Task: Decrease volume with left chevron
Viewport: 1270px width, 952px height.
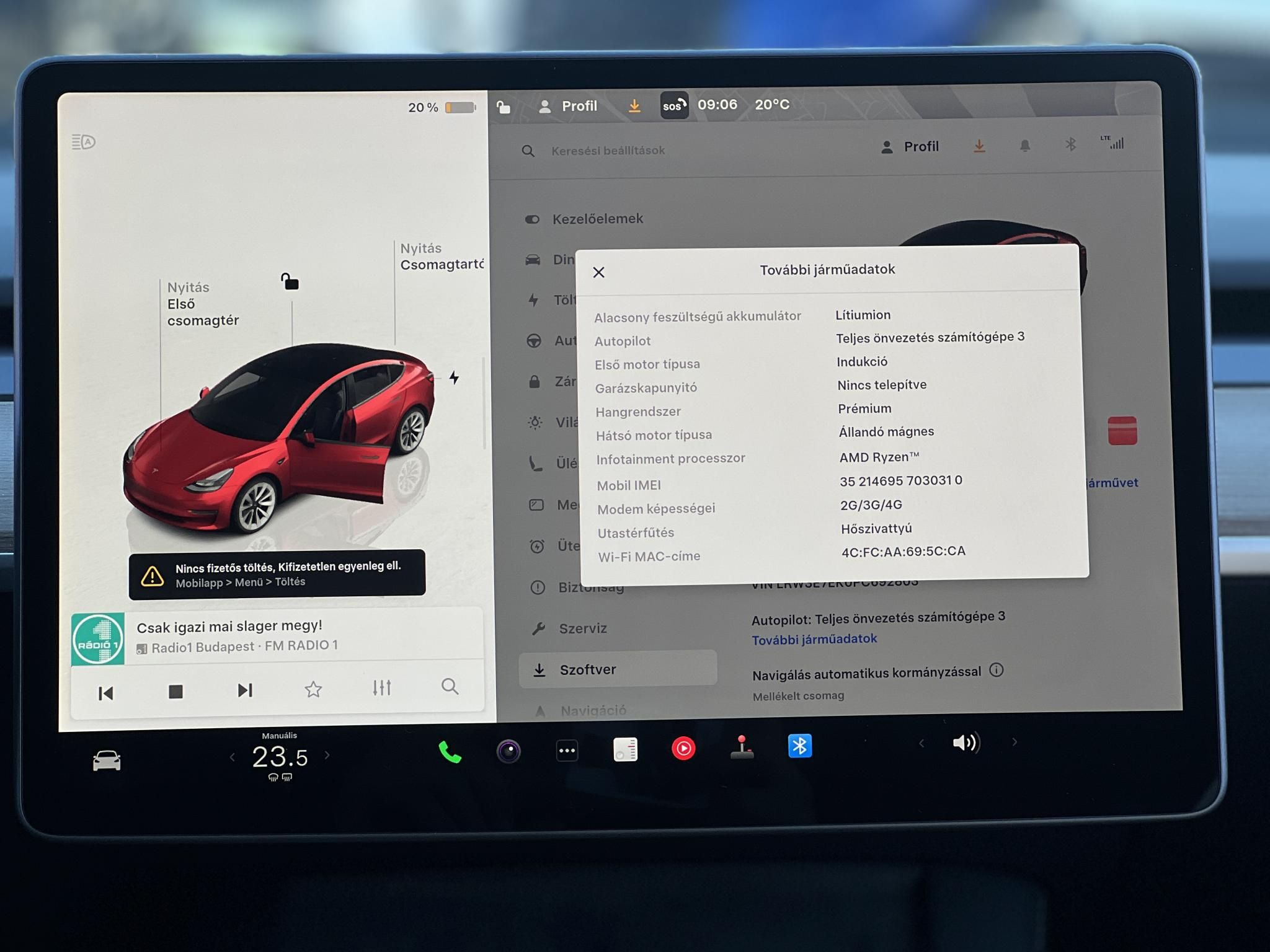Action: pyautogui.click(x=921, y=743)
